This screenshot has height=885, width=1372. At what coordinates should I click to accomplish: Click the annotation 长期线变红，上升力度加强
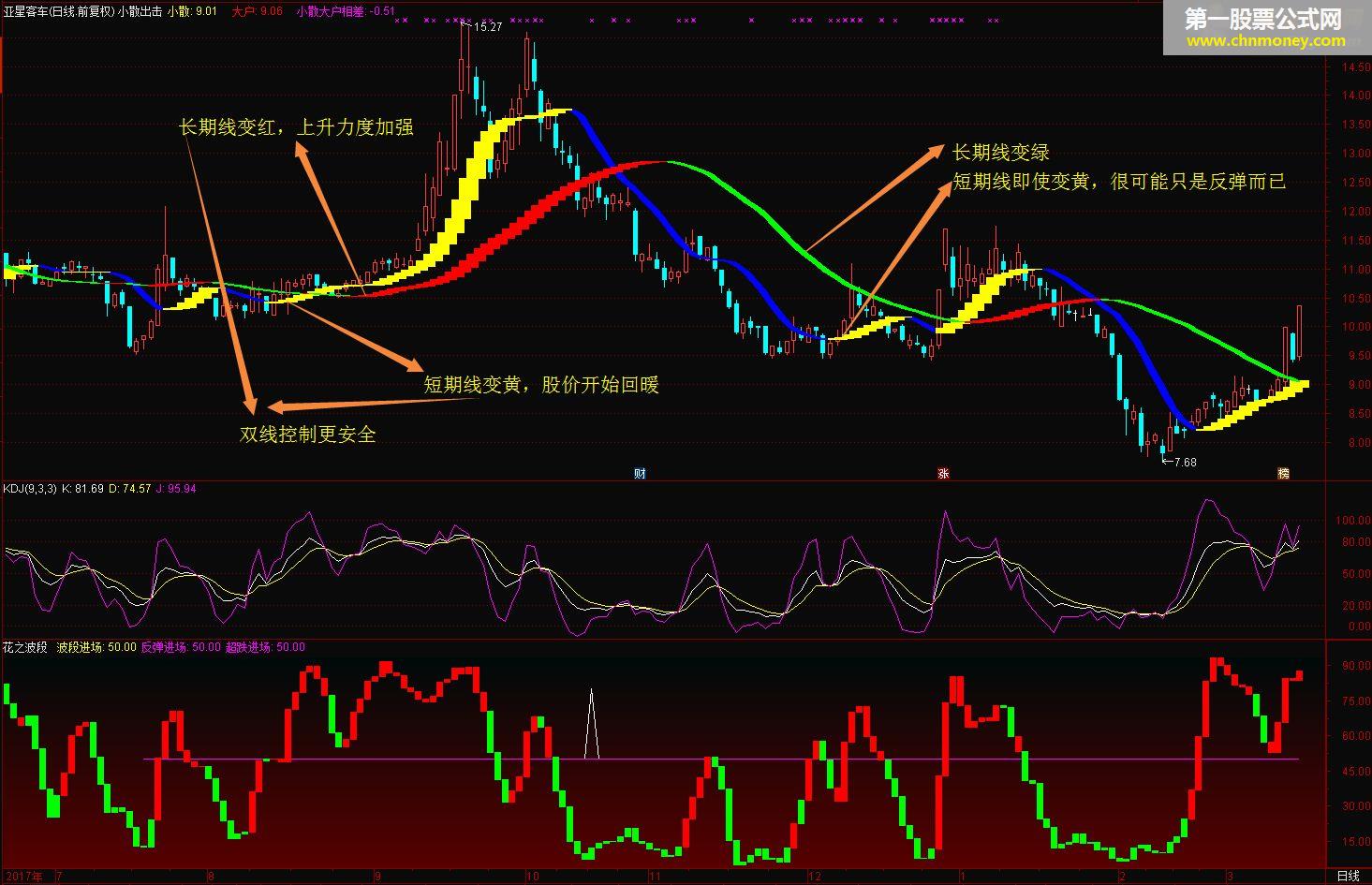point(296,127)
